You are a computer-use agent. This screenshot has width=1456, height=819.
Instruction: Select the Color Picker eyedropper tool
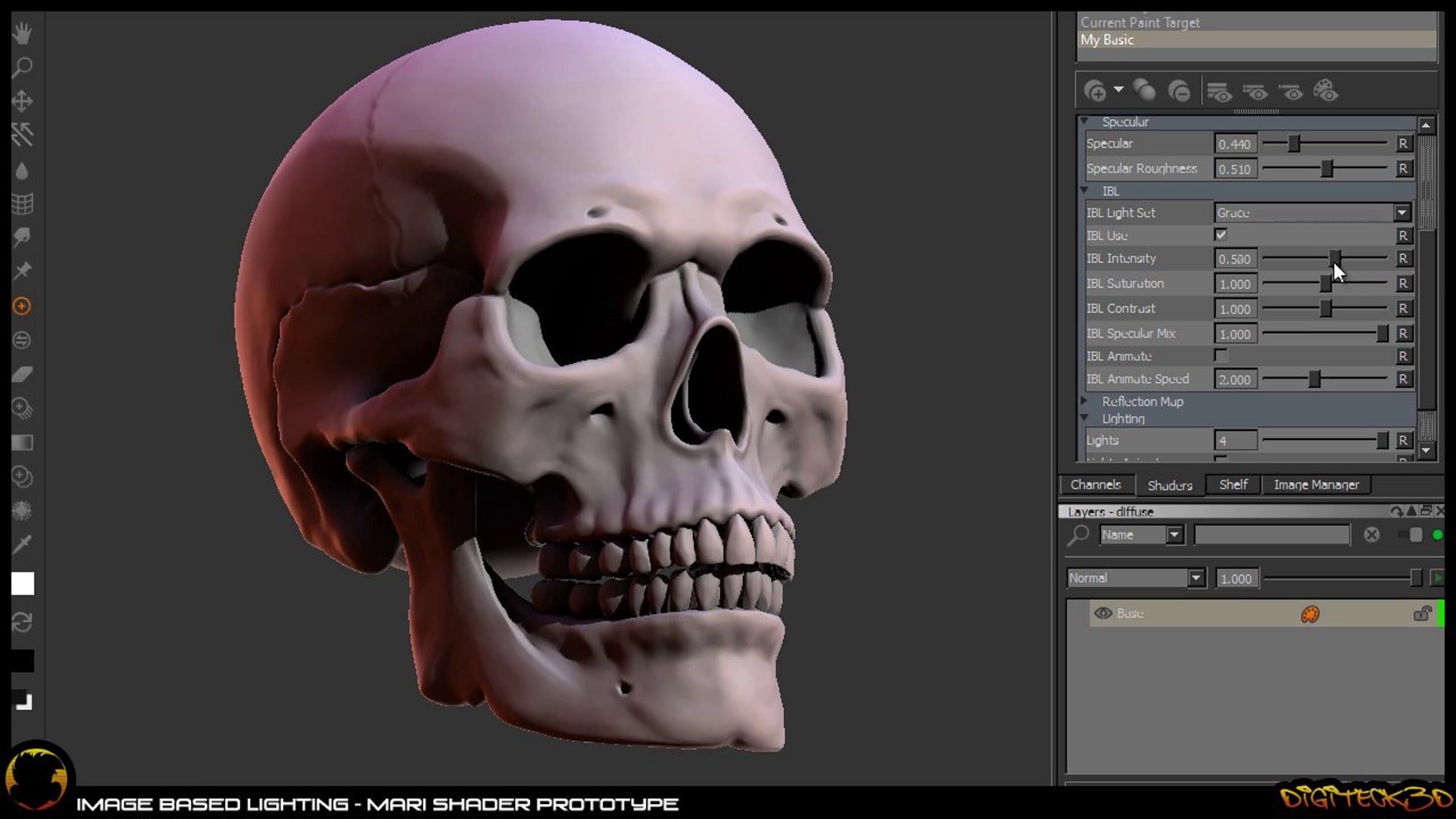(22, 544)
